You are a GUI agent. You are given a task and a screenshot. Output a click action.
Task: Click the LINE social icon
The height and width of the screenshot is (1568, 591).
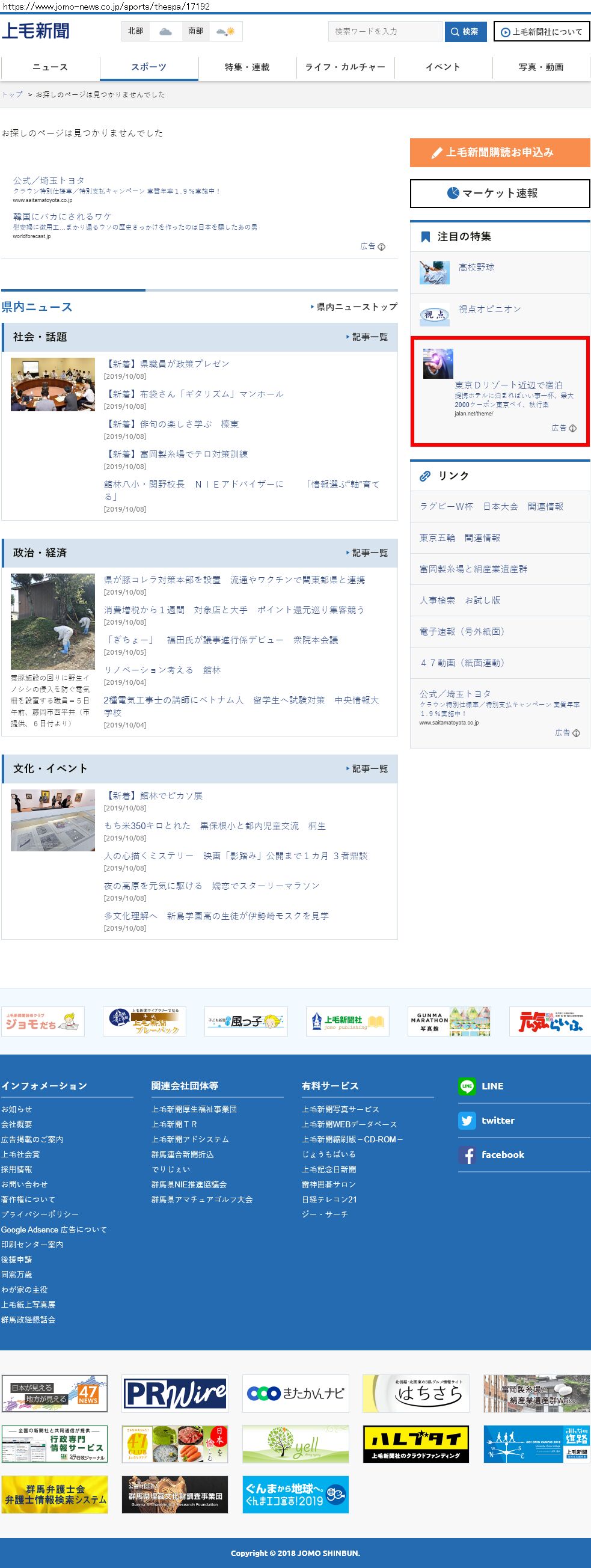tap(467, 1086)
